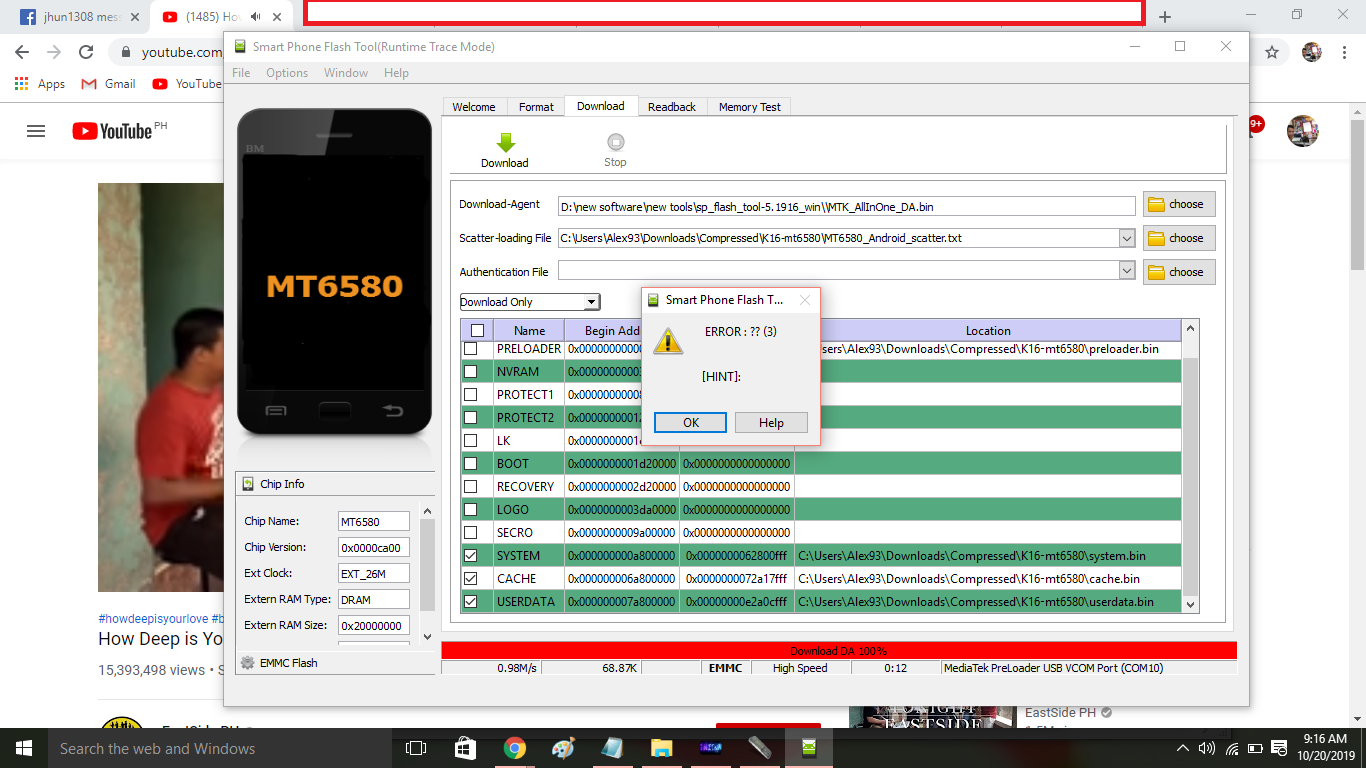This screenshot has height=768, width=1366.
Task: Check the PRELOADER partition checkbox
Action: point(470,349)
